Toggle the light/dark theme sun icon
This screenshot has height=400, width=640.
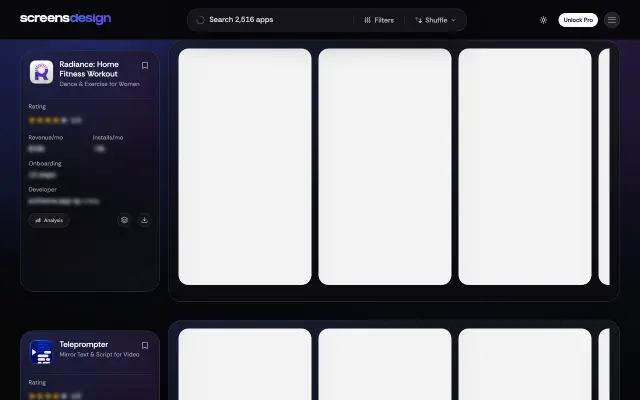point(543,20)
